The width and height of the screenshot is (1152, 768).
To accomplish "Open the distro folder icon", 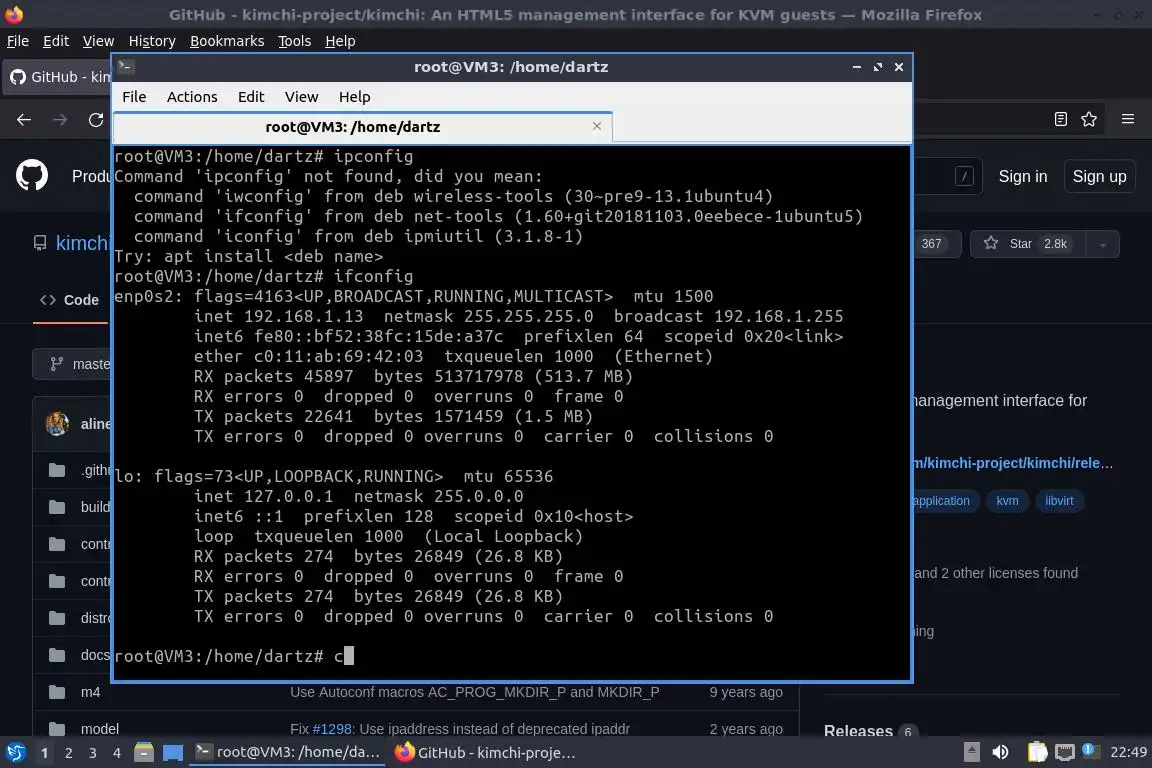I will coord(57,618).
